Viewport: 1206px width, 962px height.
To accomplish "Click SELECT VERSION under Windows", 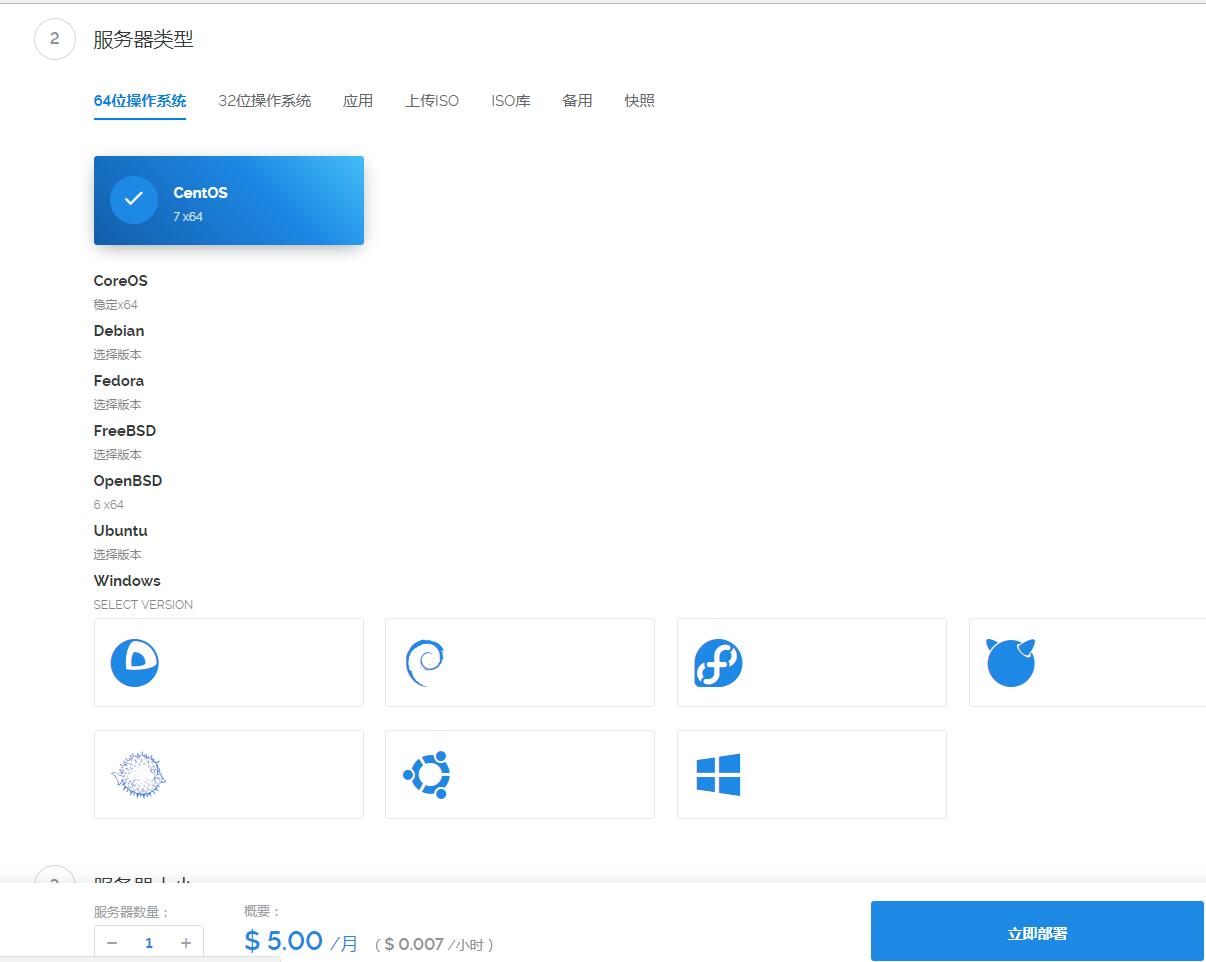I will 143,605.
